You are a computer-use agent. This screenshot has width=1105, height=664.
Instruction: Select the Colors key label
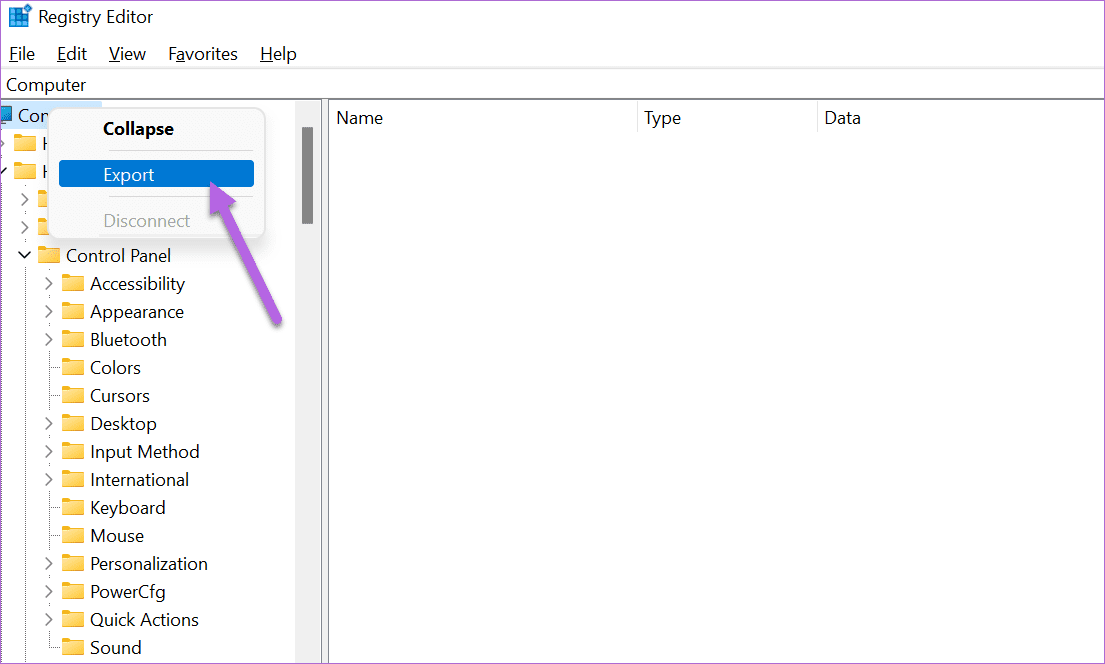(x=116, y=368)
